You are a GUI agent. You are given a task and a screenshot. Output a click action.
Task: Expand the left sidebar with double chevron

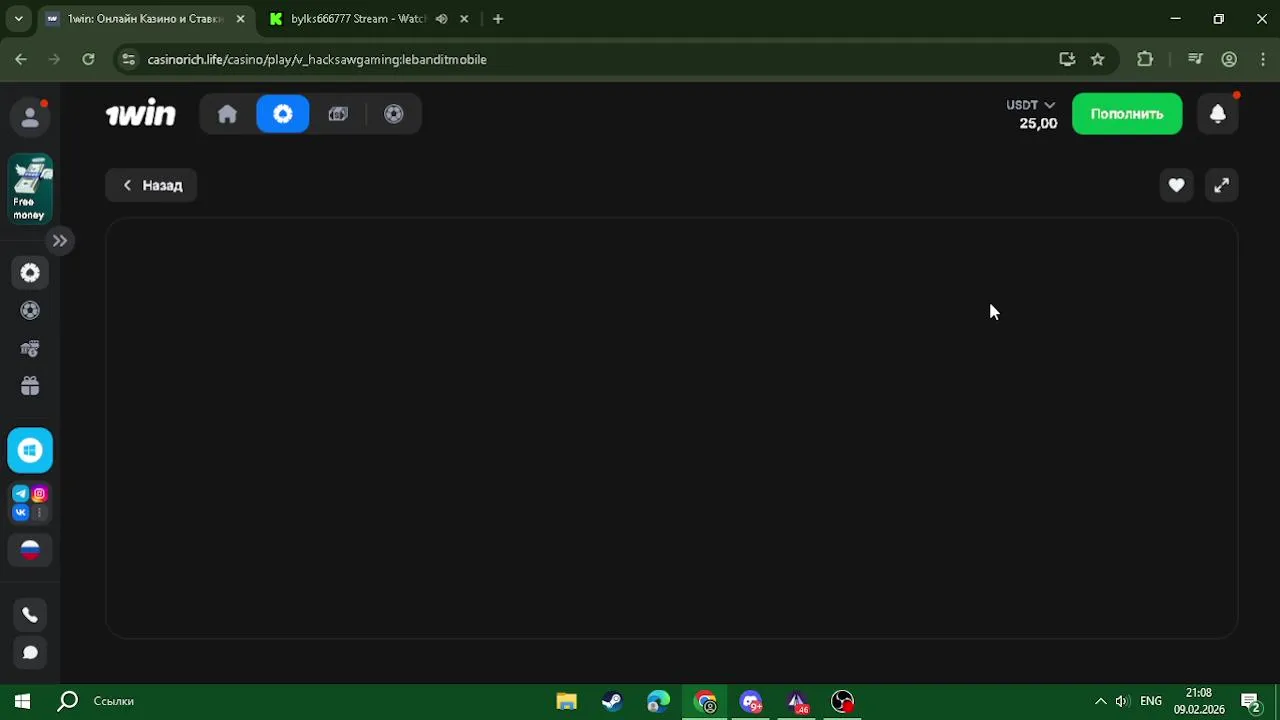60,241
